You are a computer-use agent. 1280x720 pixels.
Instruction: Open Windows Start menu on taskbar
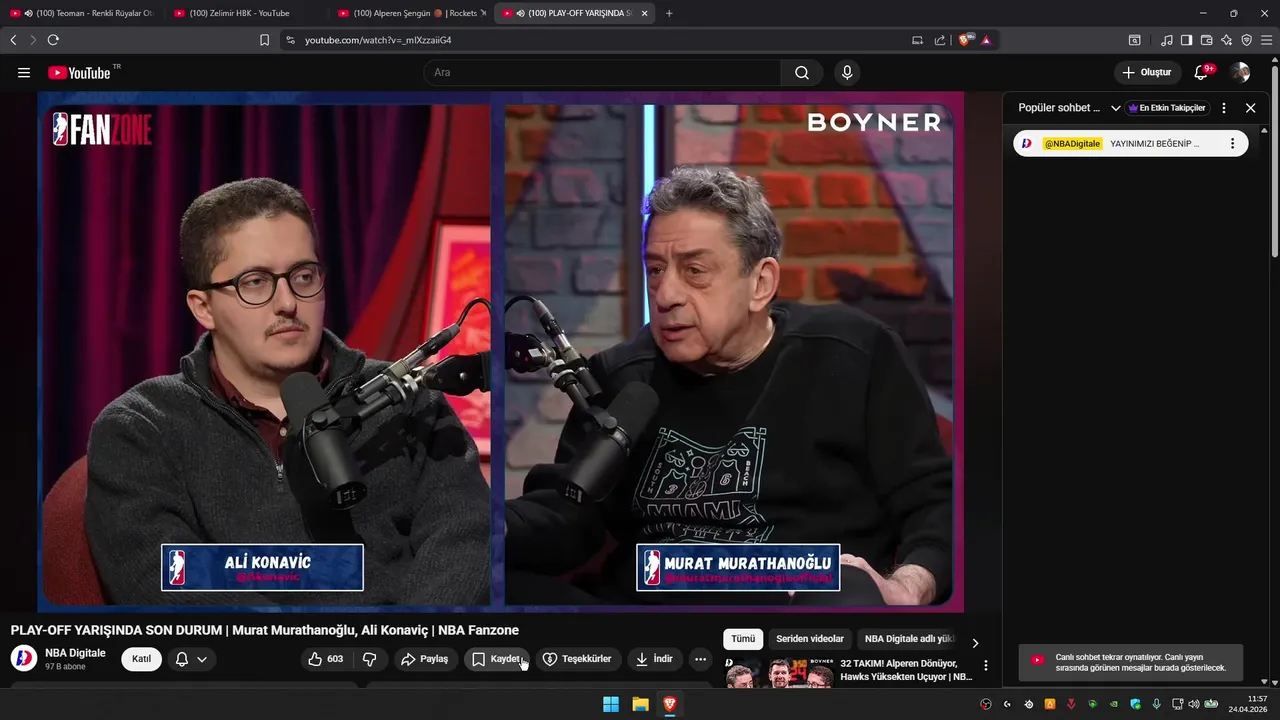[611, 704]
